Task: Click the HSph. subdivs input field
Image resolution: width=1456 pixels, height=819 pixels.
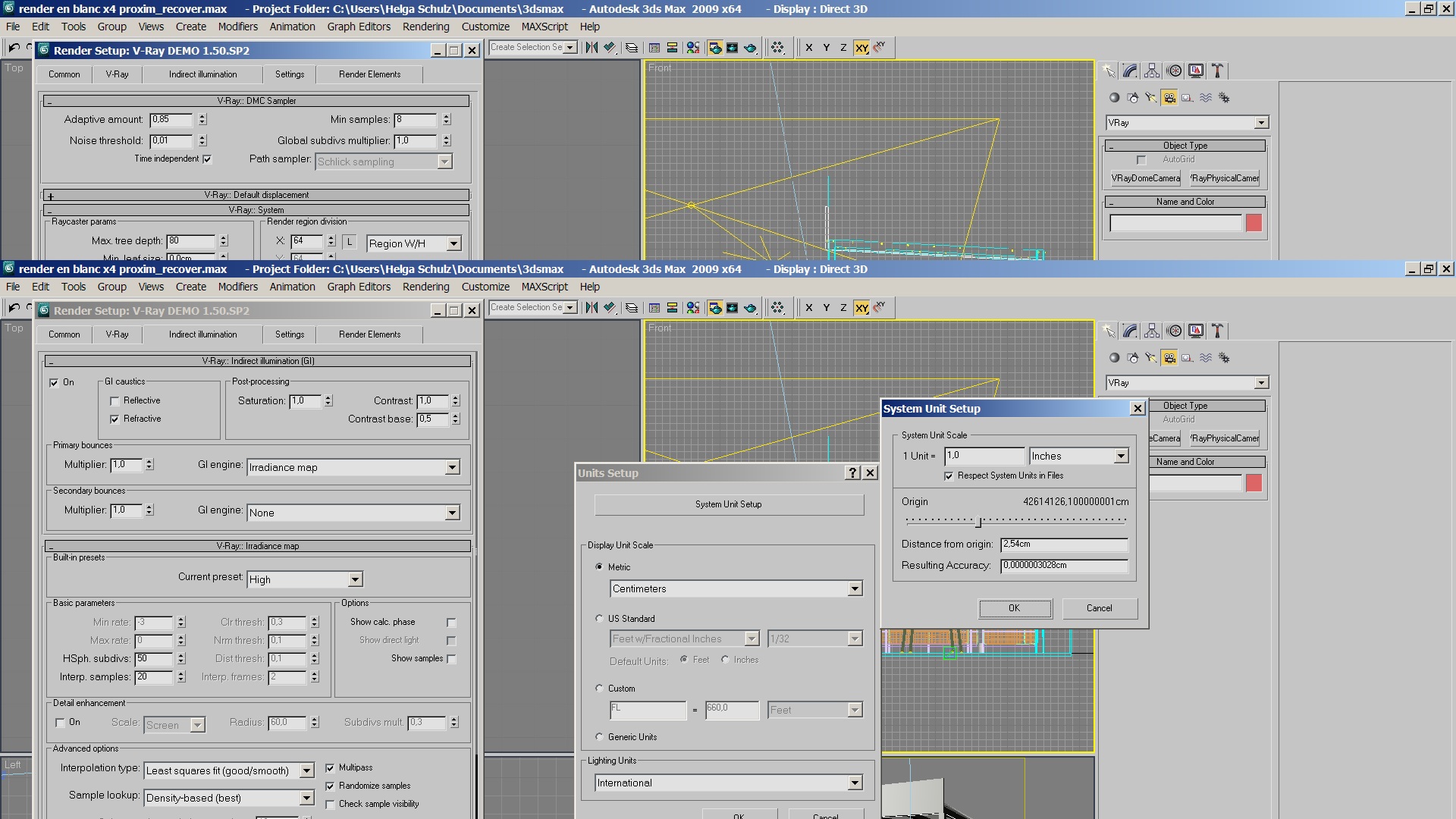Action: coord(154,659)
